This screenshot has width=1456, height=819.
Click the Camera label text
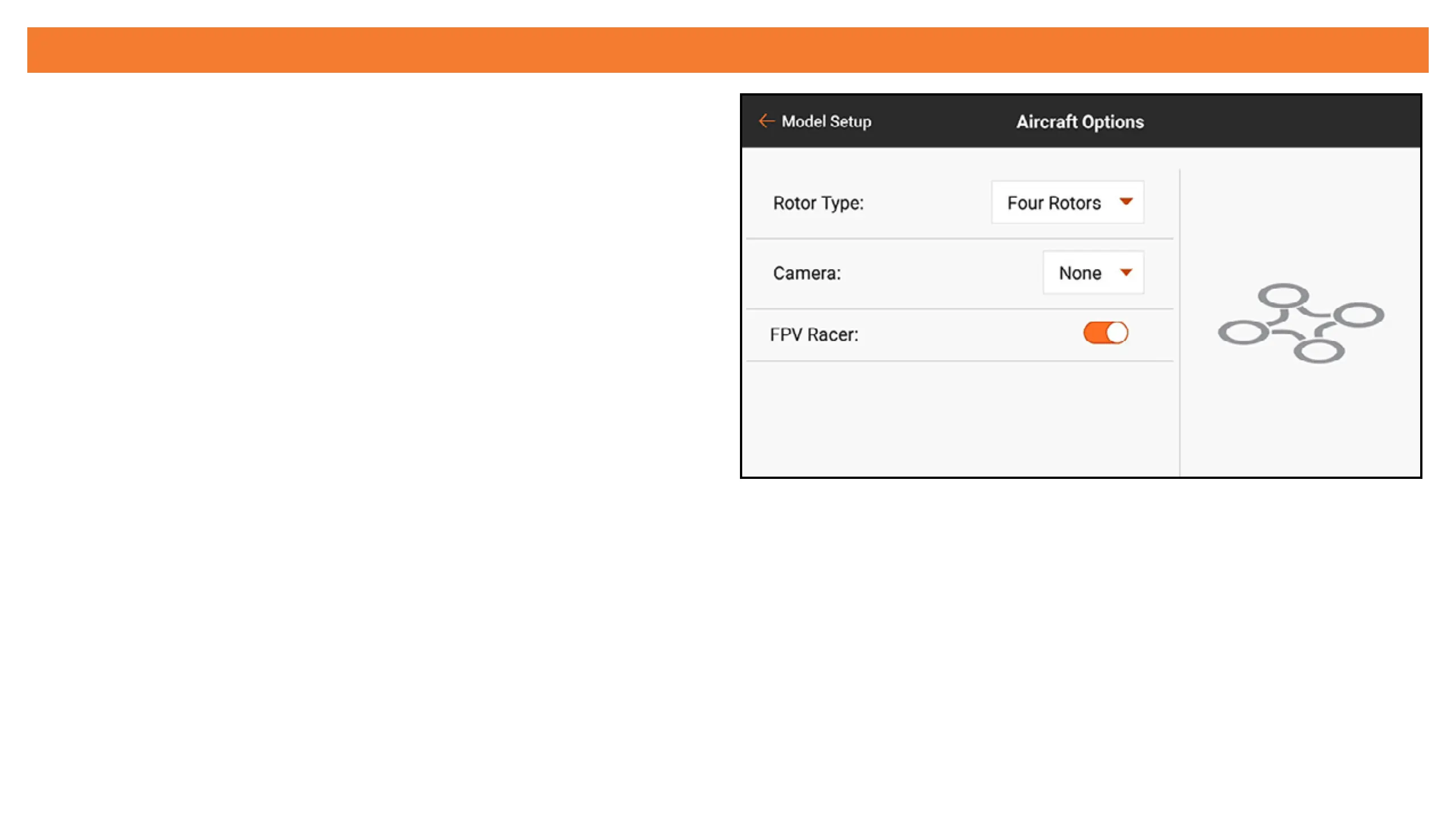point(806,274)
